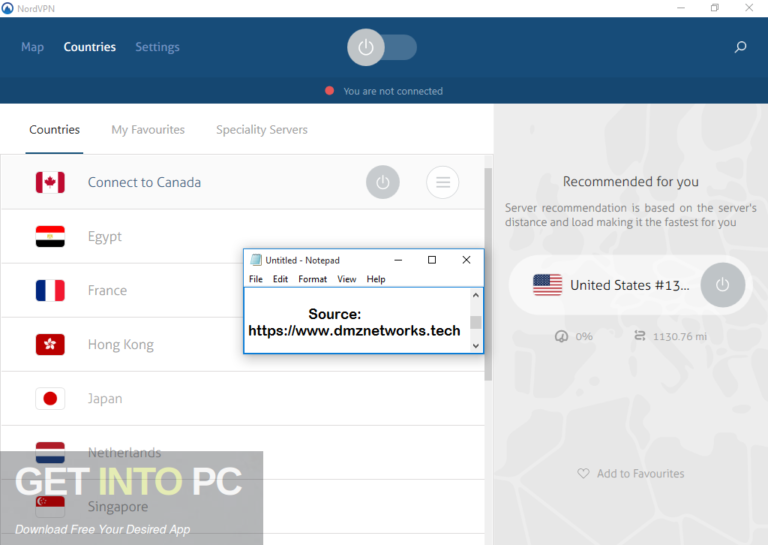Open the search magnifier icon

[740, 47]
